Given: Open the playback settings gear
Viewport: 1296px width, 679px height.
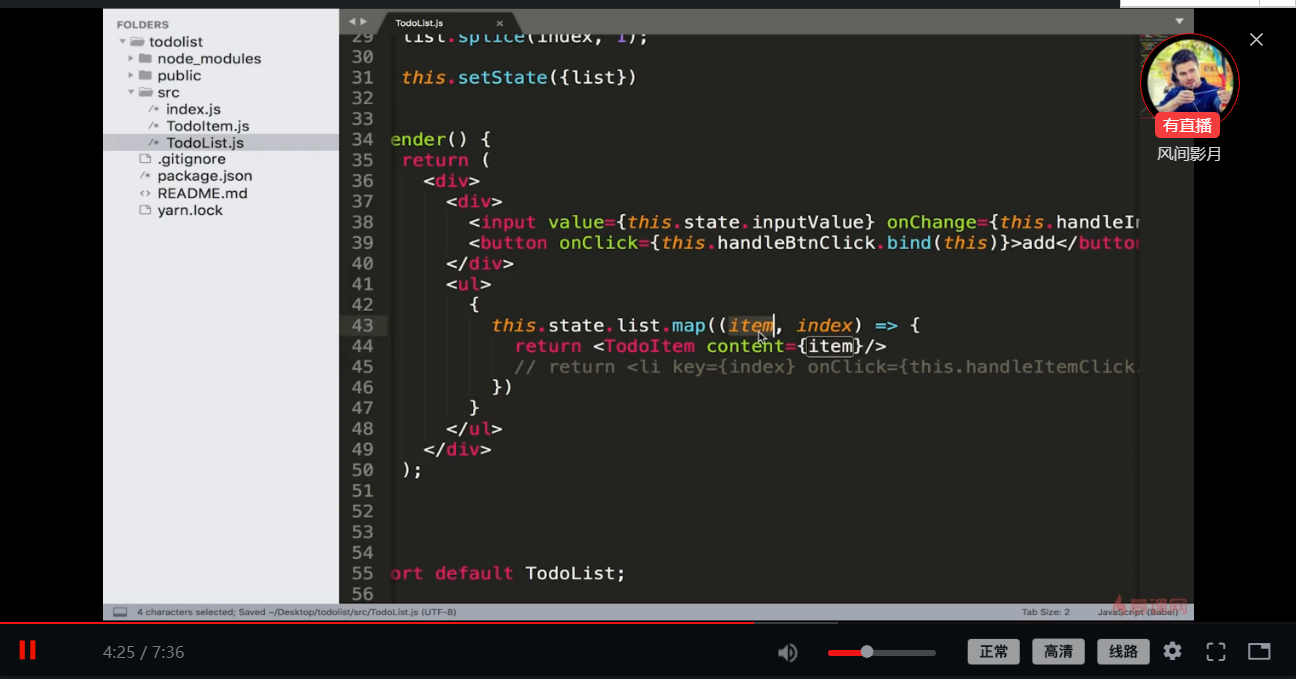Looking at the screenshot, I should 1172,651.
